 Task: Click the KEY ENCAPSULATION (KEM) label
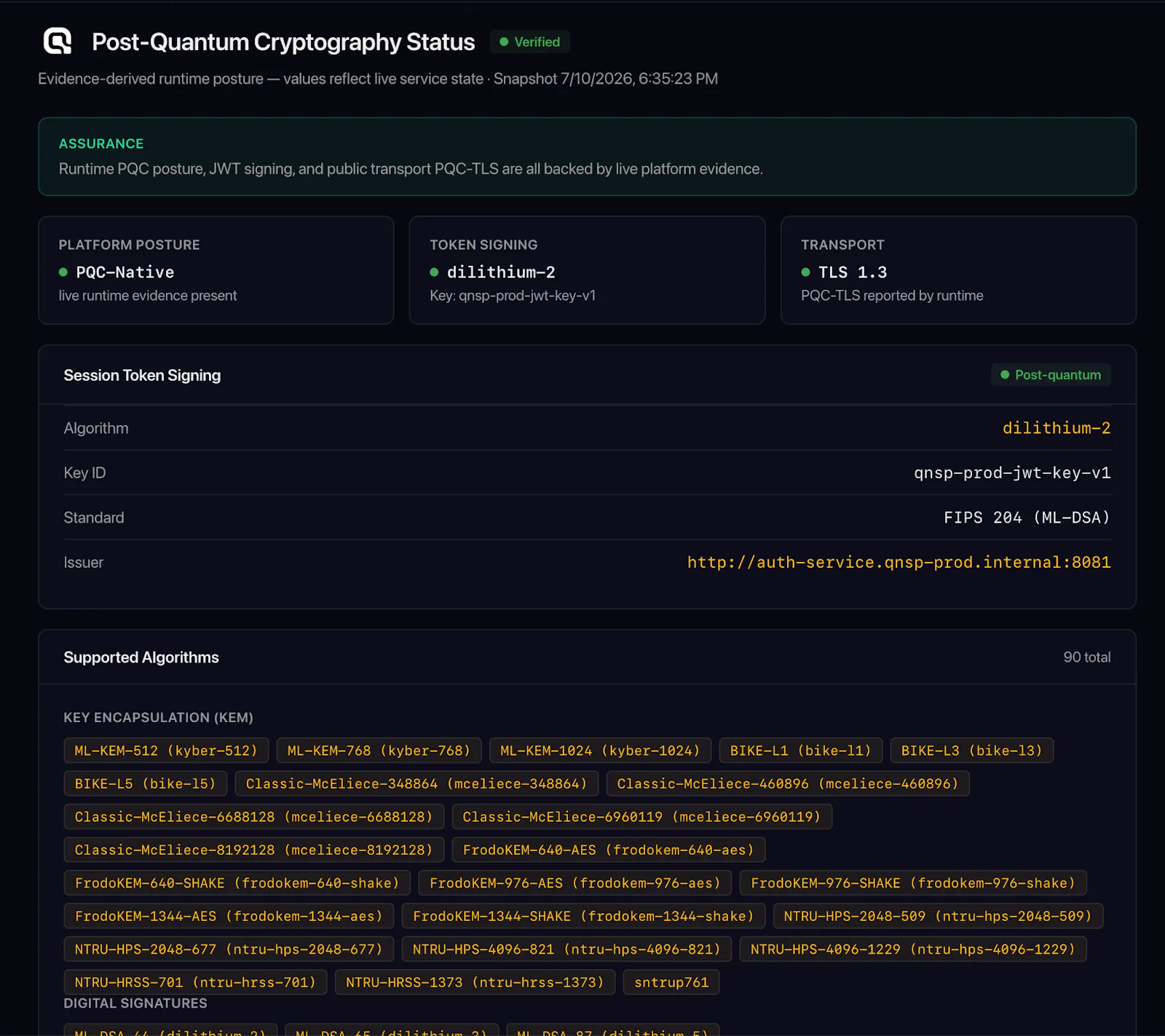pos(158,717)
